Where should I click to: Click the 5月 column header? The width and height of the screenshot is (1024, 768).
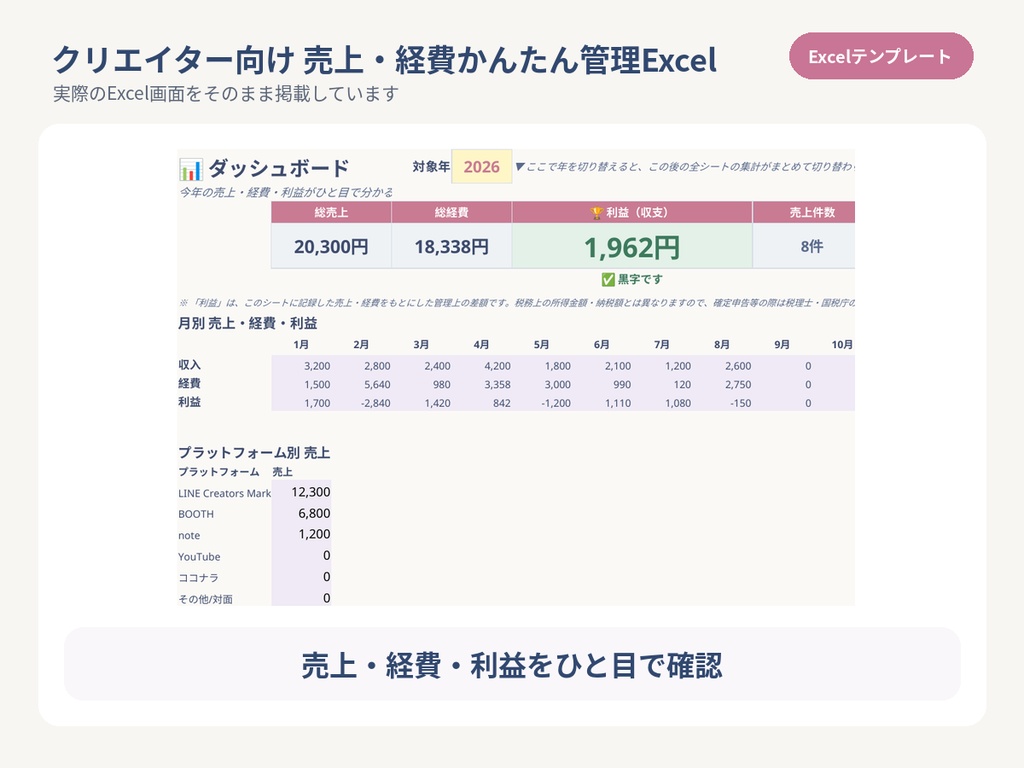tap(541, 344)
